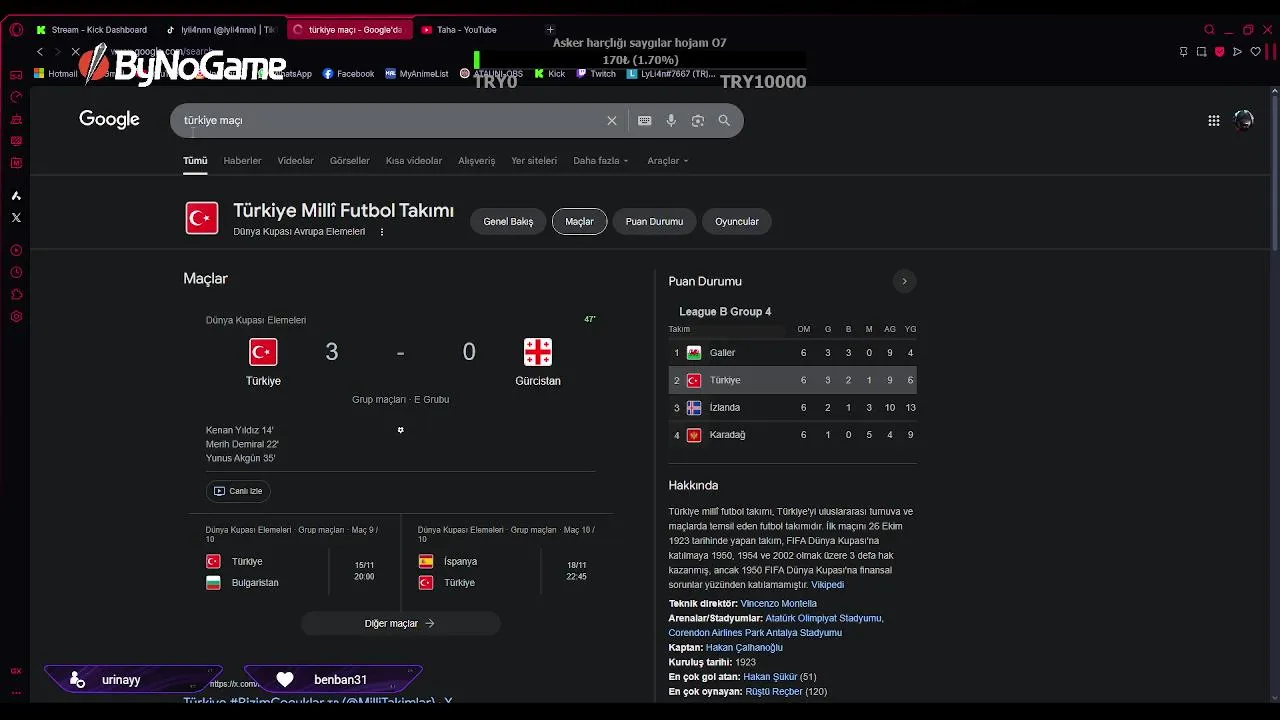Select the İzlanda row in standings
Viewport: 1280px width, 720px height.
(792, 408)
